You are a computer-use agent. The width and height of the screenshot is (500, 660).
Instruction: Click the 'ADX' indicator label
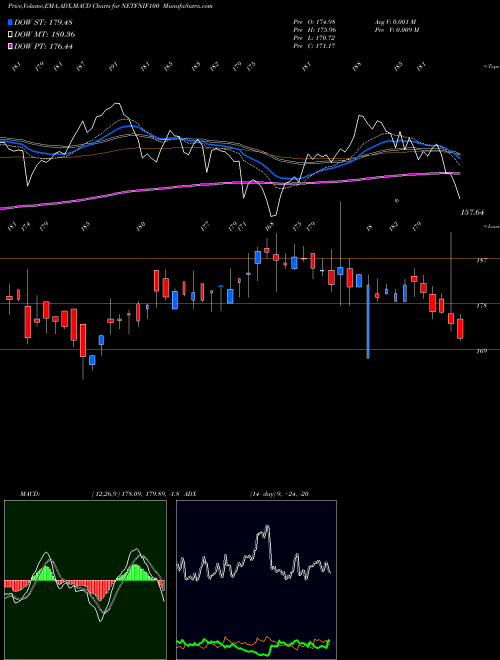pyautogui.click(x=190, y=494)
